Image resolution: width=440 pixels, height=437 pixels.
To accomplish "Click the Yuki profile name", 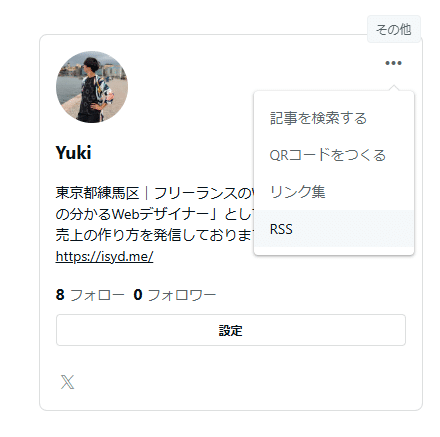I will (x=73, y=153).
